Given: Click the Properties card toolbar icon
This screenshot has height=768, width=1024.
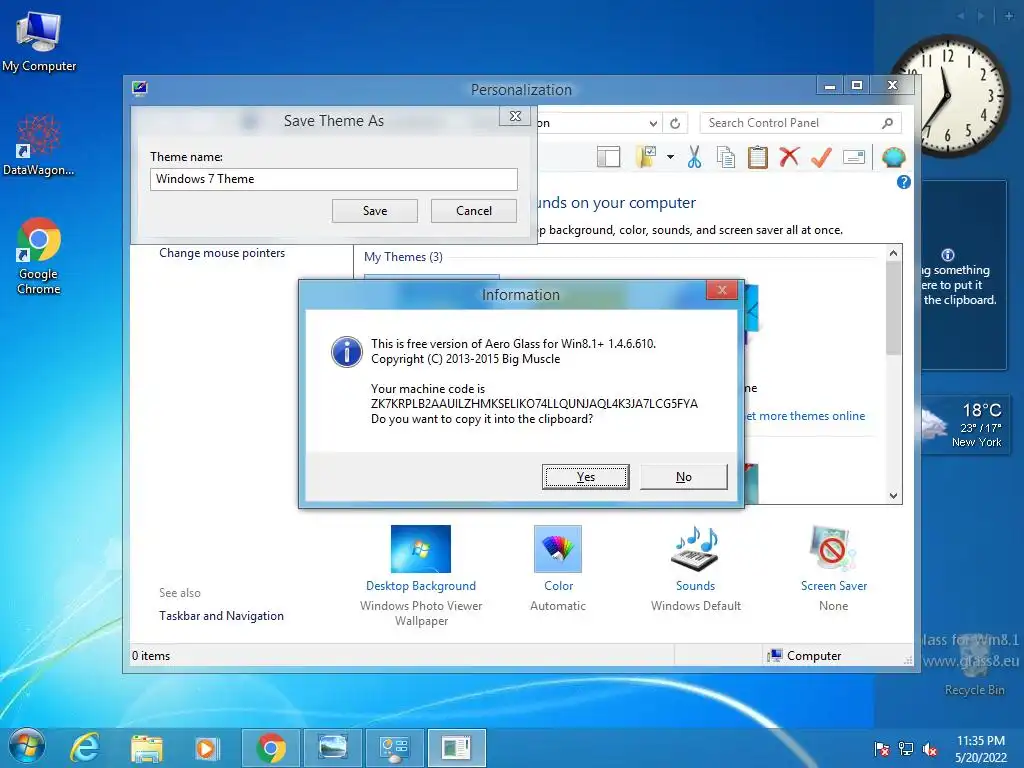Looking at the screenshot, I should 854,157.
